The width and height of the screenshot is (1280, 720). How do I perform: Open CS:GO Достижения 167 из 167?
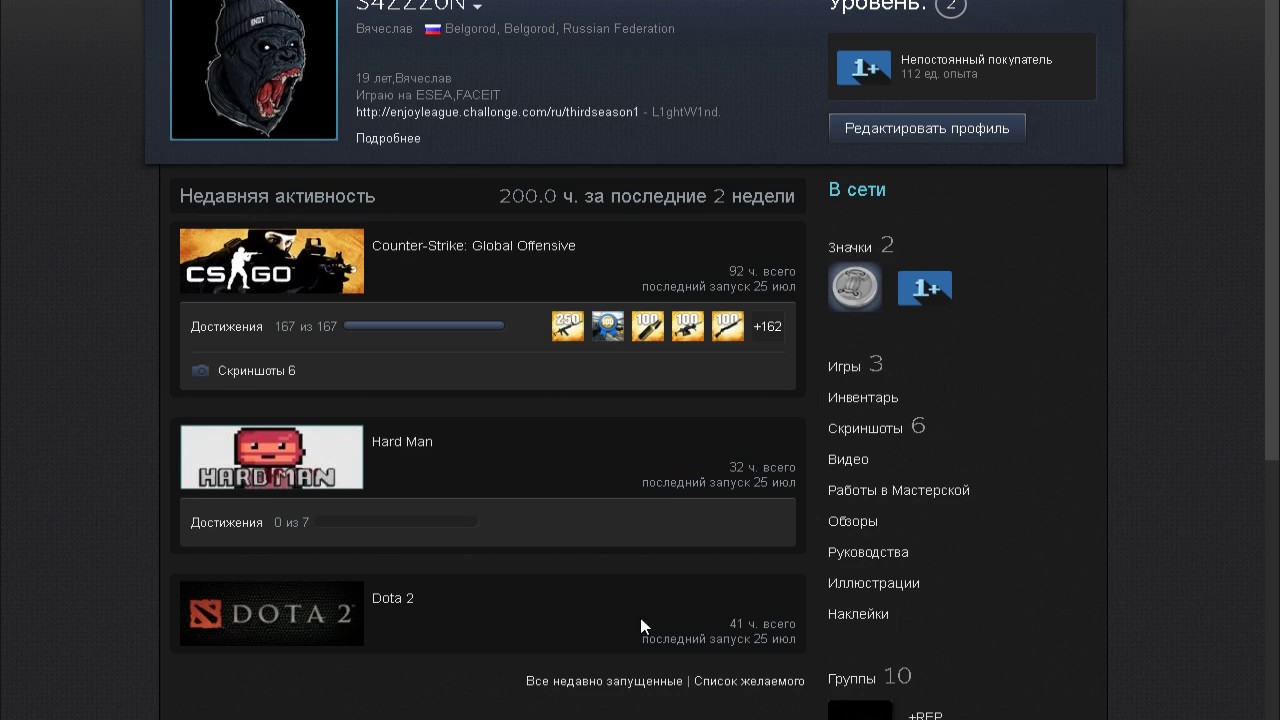[264, 326]
